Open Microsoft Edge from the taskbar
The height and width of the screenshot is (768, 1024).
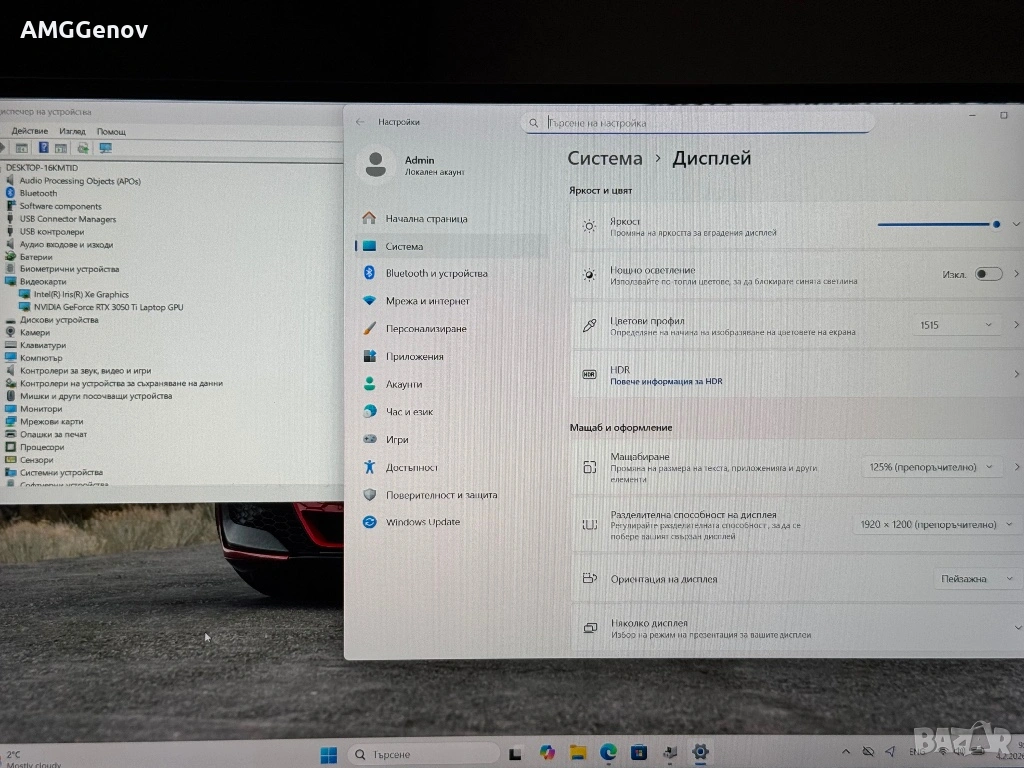(608, 752)
